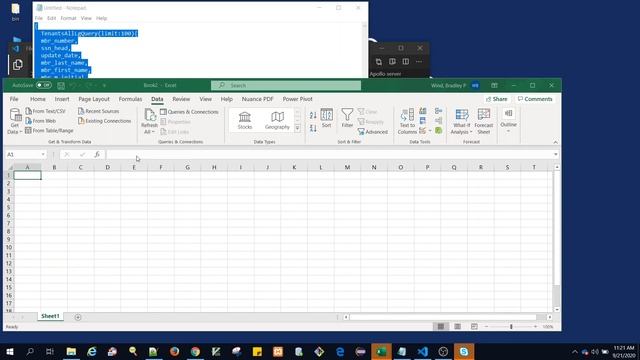Image resolution: width=640 pixels, height=360 pixels.
Task: Open Visual Studio Code from taskbar
Action: [422, 351]
